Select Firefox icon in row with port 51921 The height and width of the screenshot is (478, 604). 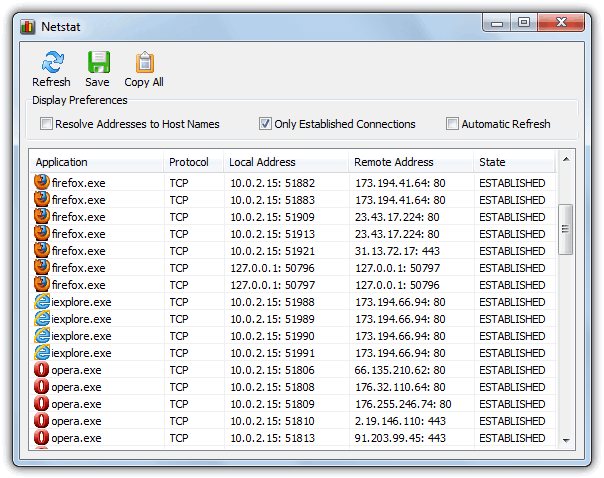pos(42,250)
